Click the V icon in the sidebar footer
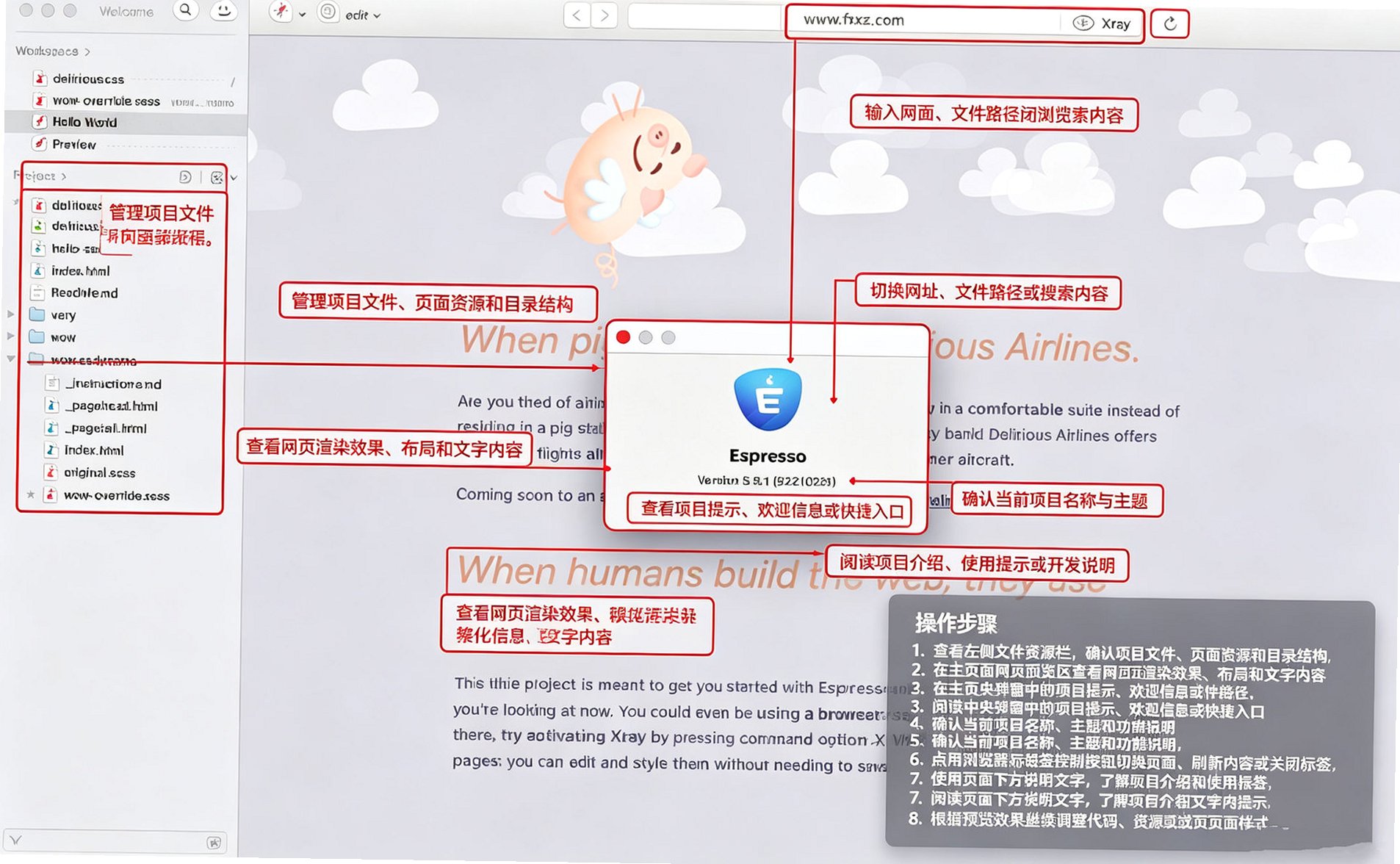 [x=16, y=840]
